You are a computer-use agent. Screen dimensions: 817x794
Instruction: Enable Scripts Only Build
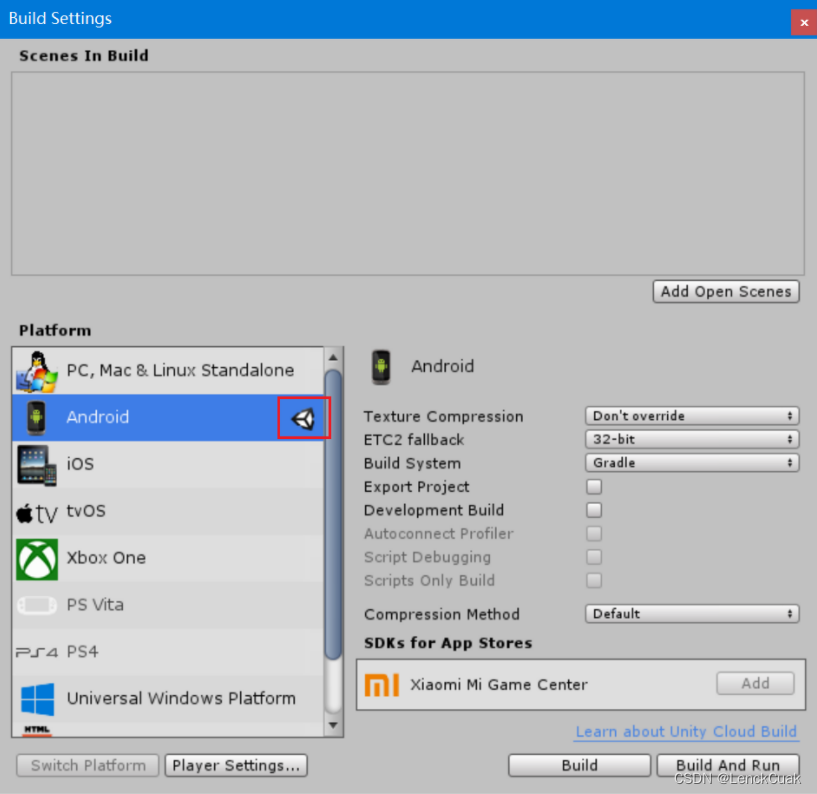[594, 580]
